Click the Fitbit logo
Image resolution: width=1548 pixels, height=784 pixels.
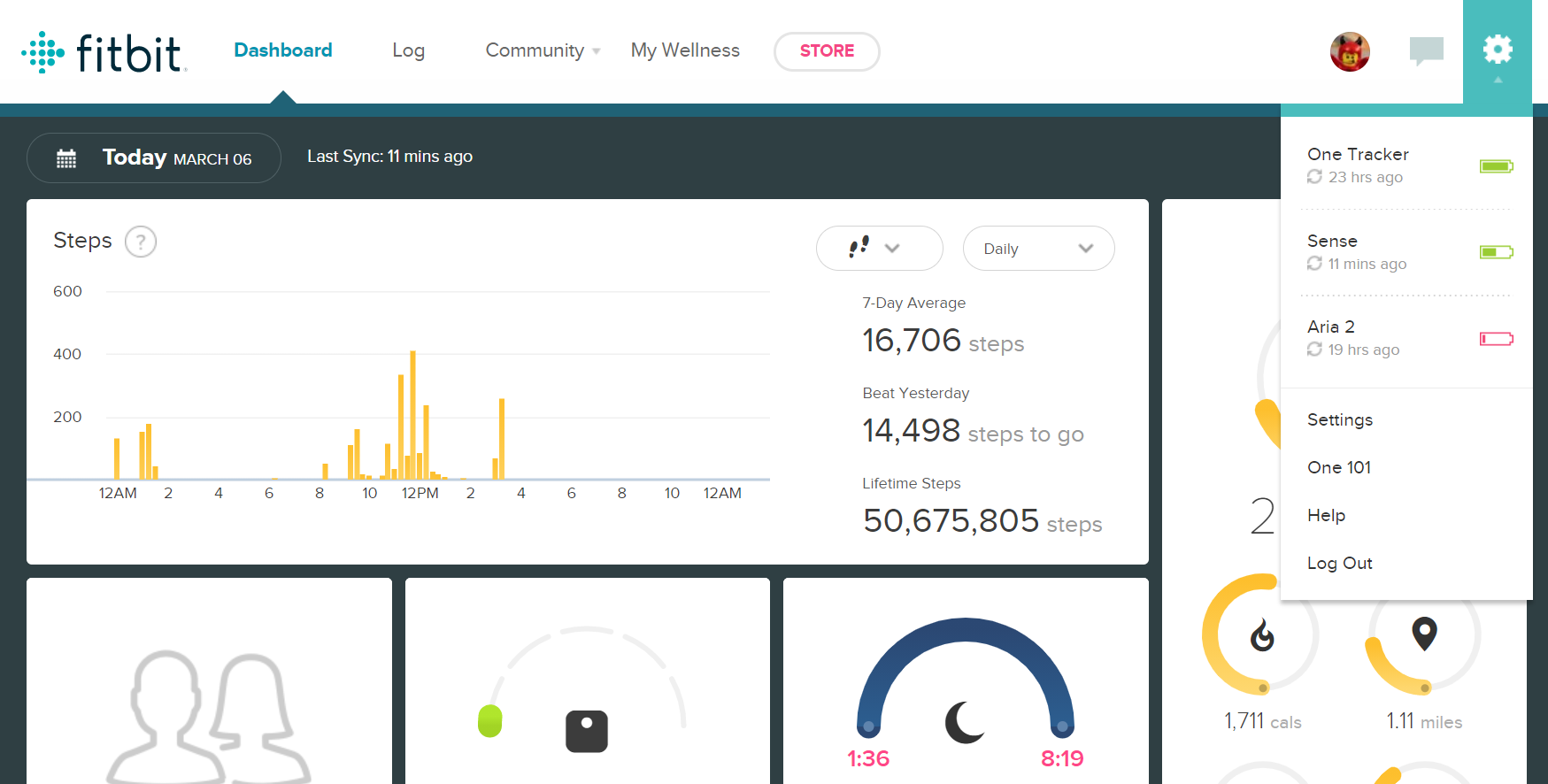(x=104, y=52)
